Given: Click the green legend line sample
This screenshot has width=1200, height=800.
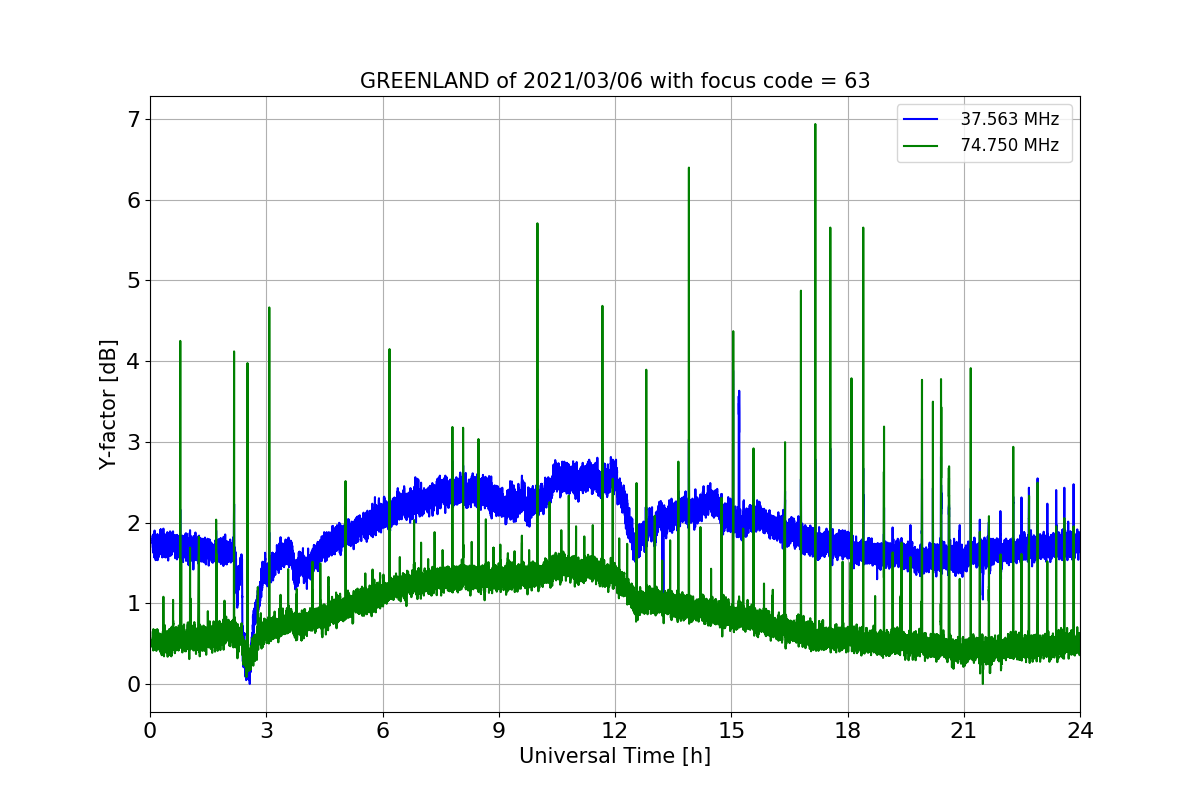Looking at the screenshot, I should [x=921, y=145].
